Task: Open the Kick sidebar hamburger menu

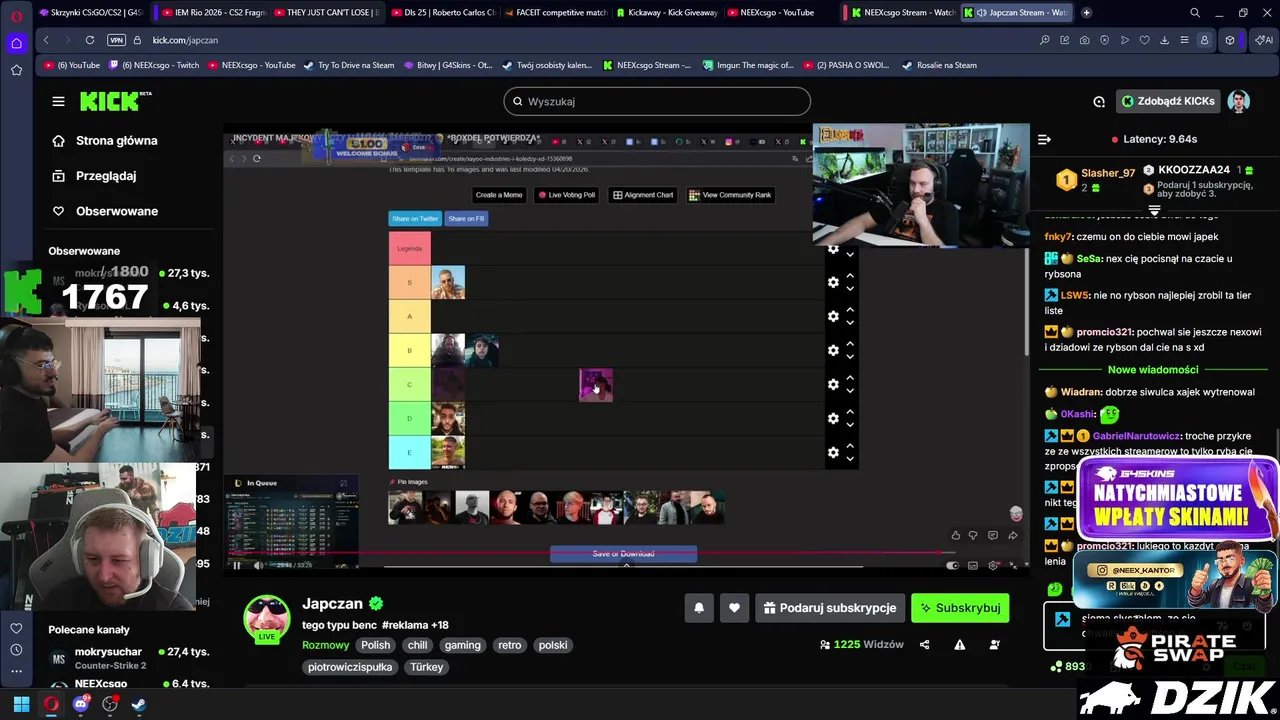Action: [x=58, y=101]
